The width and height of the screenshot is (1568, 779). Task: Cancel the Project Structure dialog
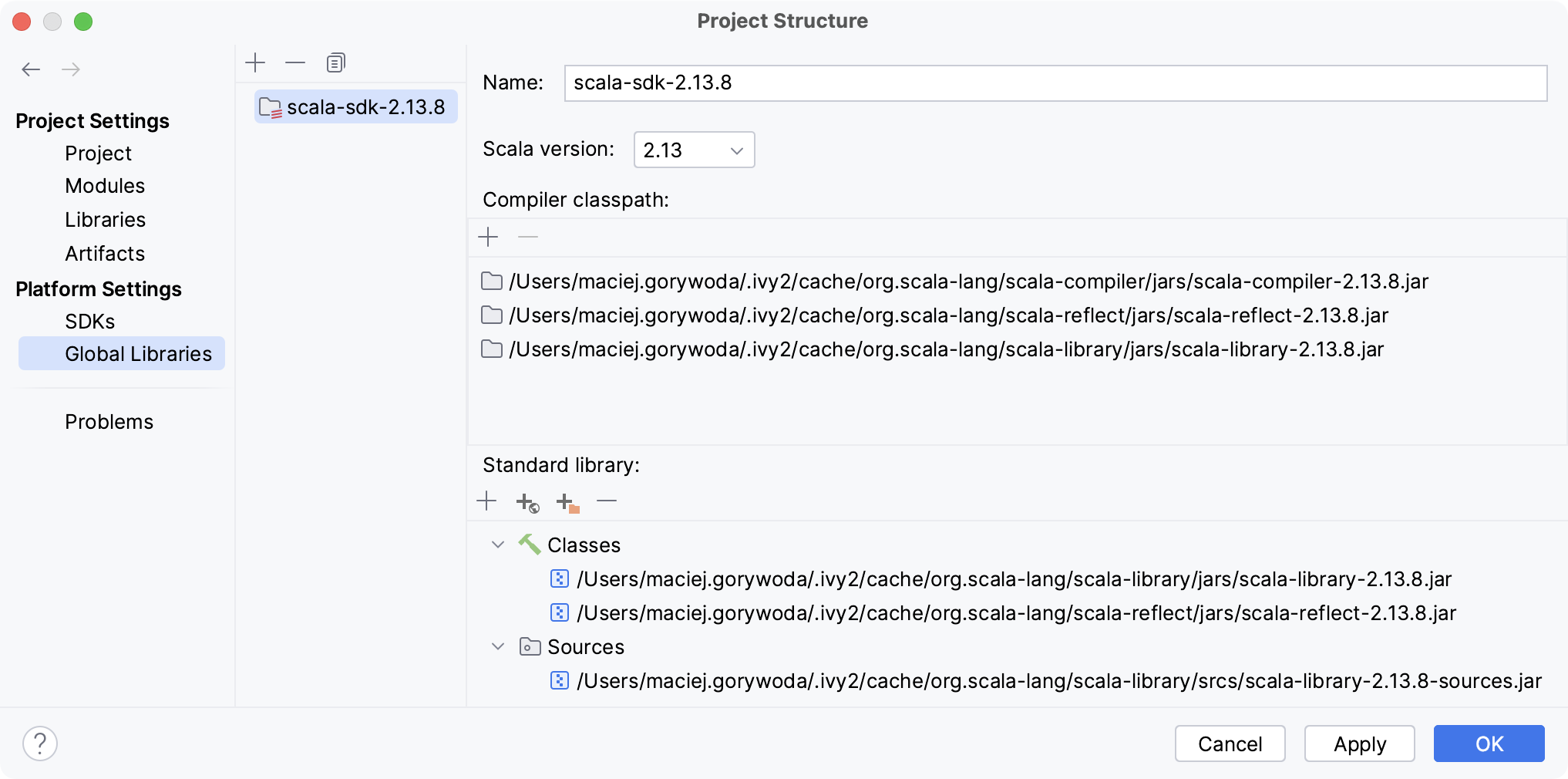point(1229,744)
